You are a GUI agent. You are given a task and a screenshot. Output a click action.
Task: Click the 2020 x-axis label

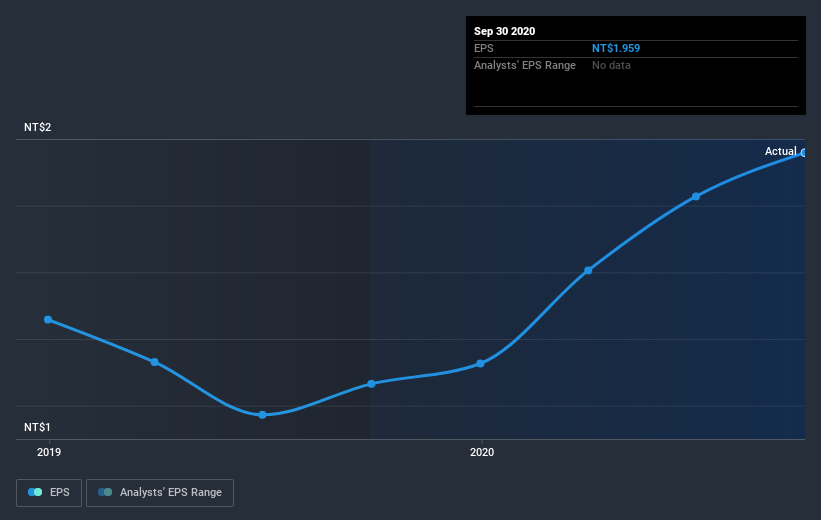tap(482, 452)
